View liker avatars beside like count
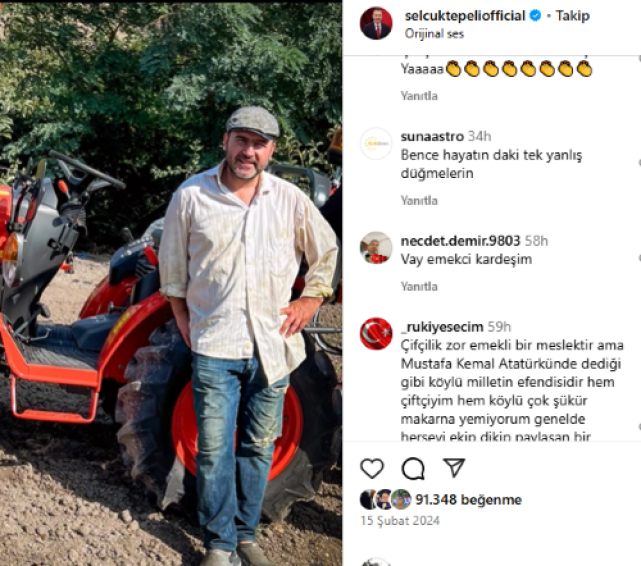Screen dimensions: 641x566 pos(385,499)
